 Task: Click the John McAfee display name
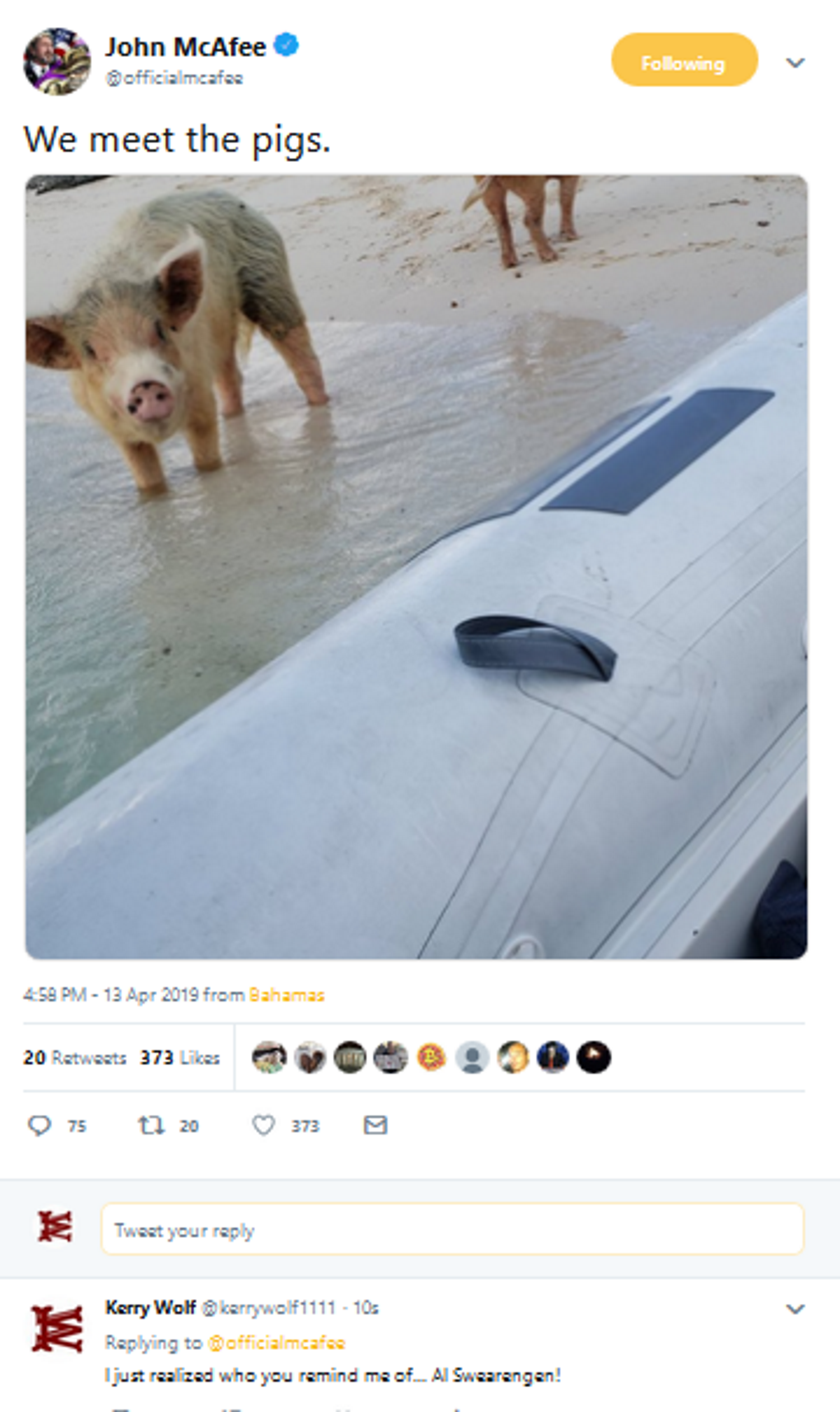point(186,47)
